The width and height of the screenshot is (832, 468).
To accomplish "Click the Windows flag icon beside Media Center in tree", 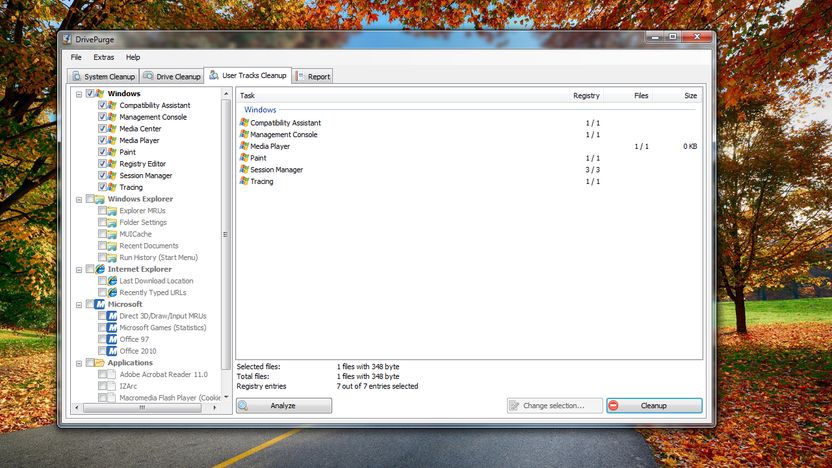I will coord(112,128).
